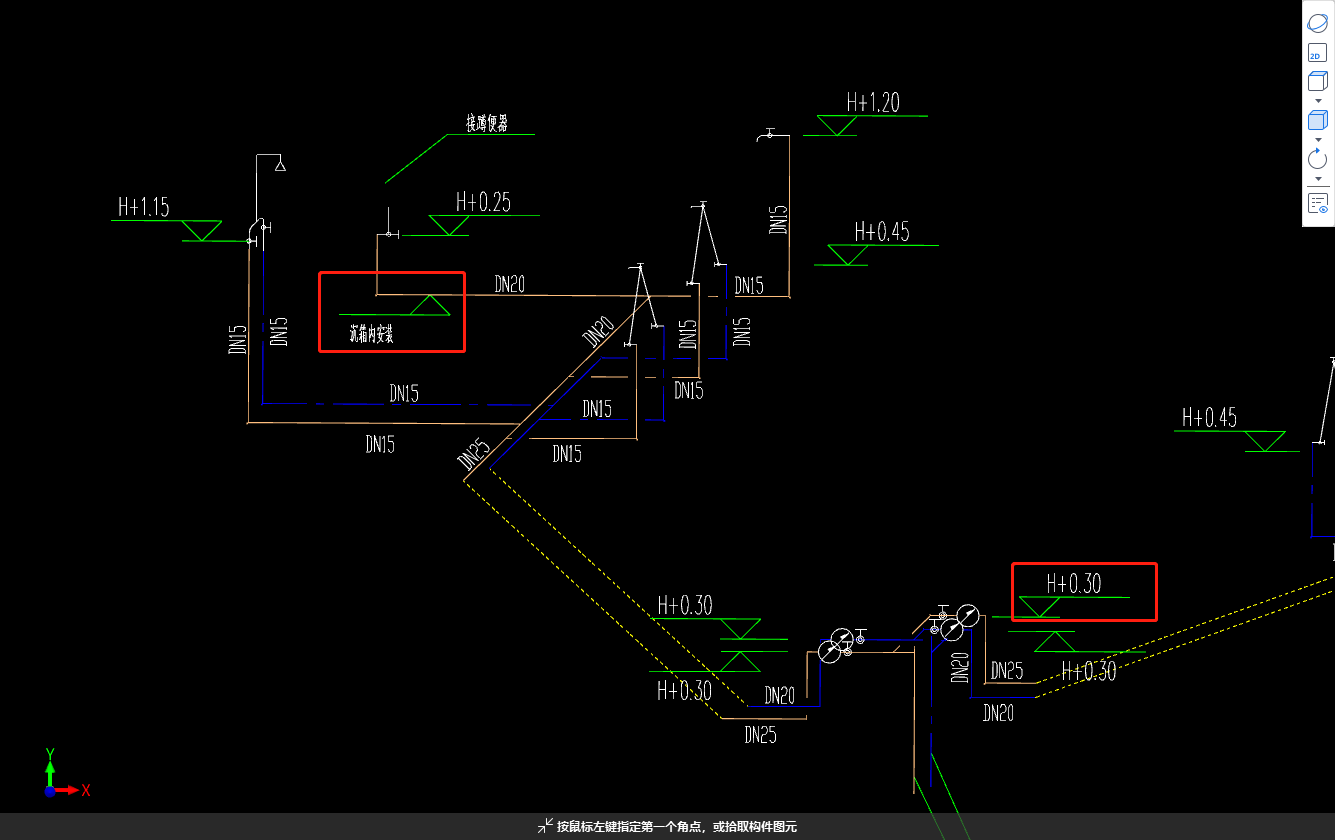This screenshot has height=840, width=1335.
Task: Switch to 2D view mode
Action: coord(1318,54)
